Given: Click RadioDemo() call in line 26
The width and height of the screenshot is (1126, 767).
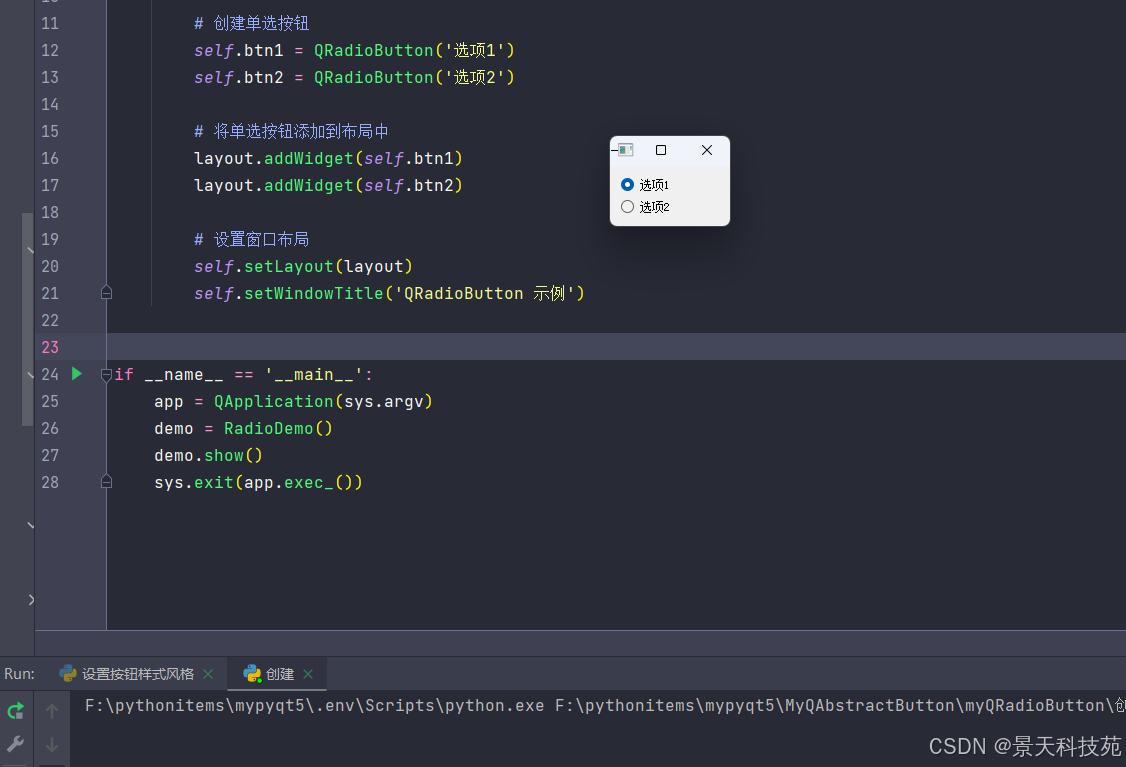Looking at the screenshot, I should tap(278, 429).
